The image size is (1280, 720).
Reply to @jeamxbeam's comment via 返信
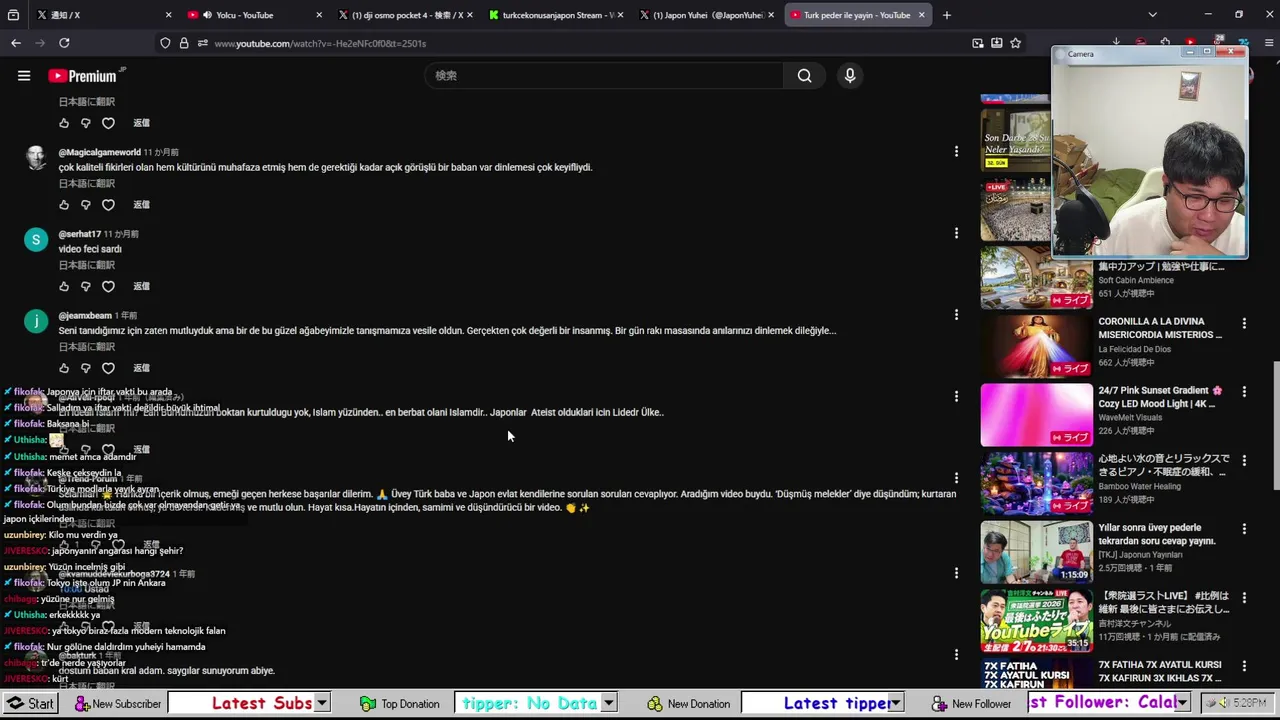(x=141, y=368)
